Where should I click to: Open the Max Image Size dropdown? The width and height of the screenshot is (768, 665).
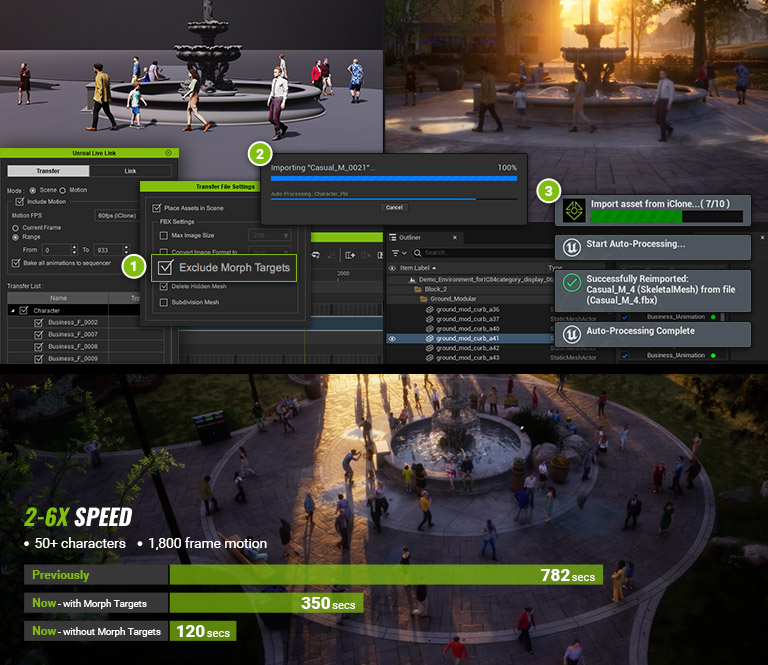click(x=268, y=235)
